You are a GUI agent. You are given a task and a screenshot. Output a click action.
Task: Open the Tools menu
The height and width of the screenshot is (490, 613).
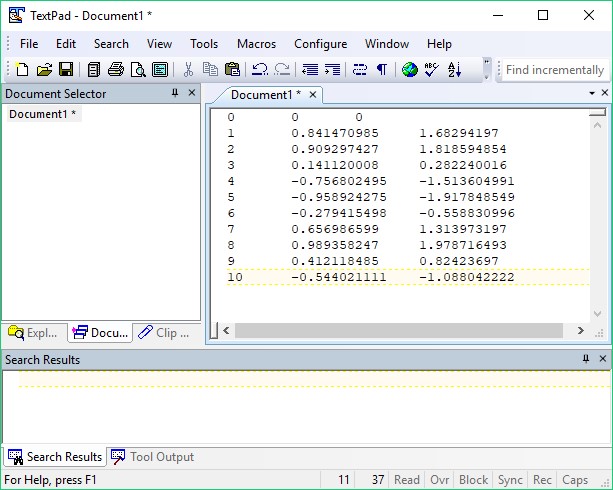coord(204,44)
